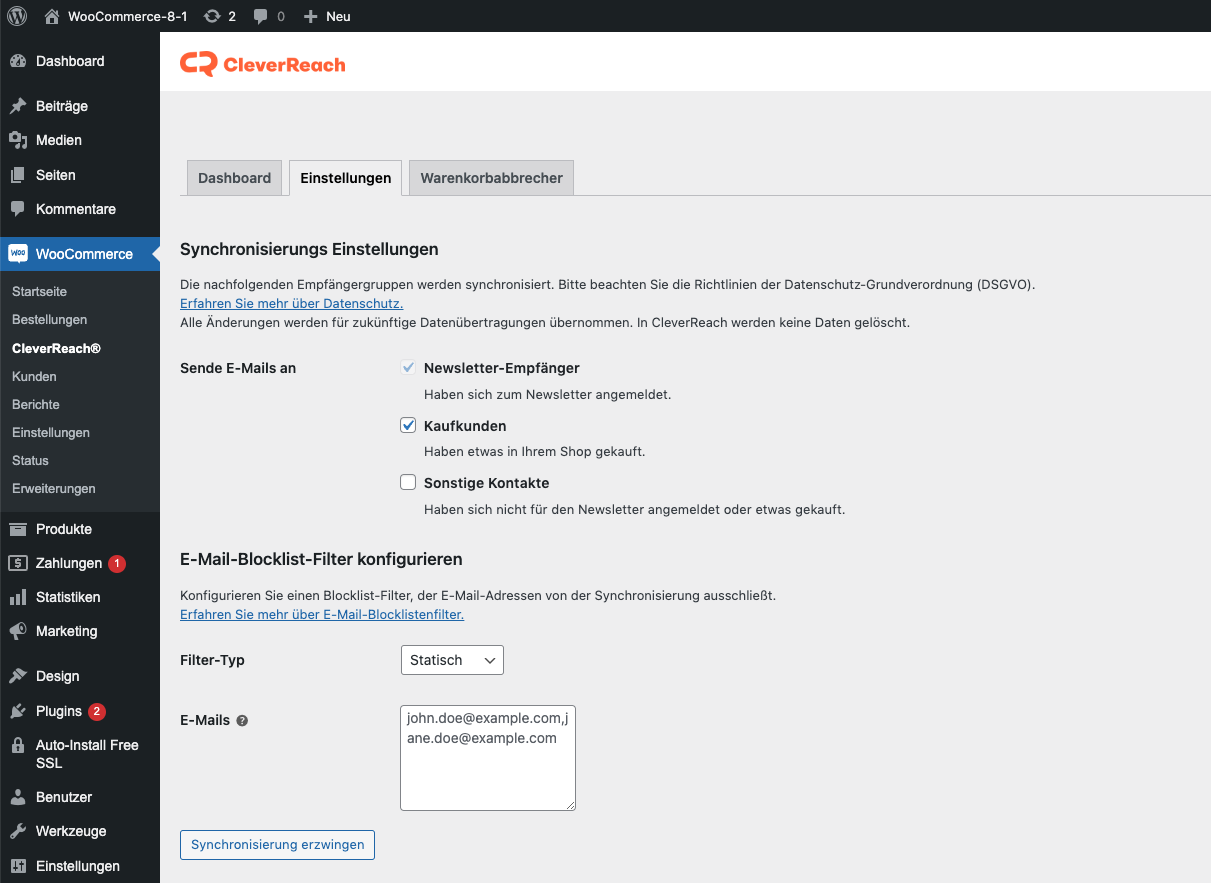This screenshot has height=883, width=1211.
Task: Click the comments bubble icon in admin bar
Action: (x=261, y=17)
